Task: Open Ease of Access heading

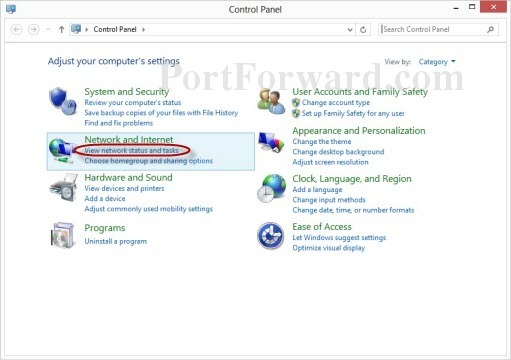Action: click(322, 227)
